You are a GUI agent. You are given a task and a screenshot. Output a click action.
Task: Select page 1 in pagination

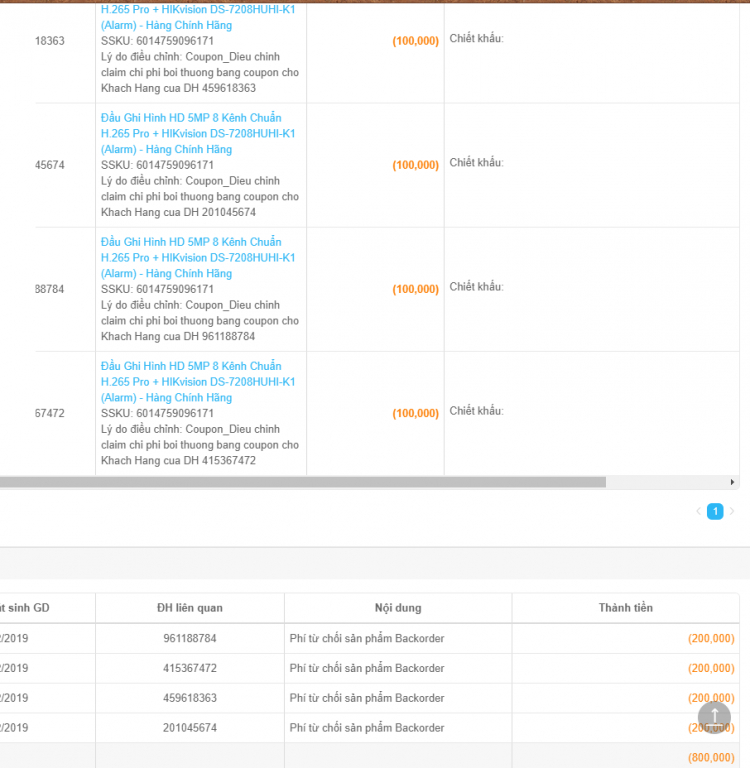click(715, 511)
